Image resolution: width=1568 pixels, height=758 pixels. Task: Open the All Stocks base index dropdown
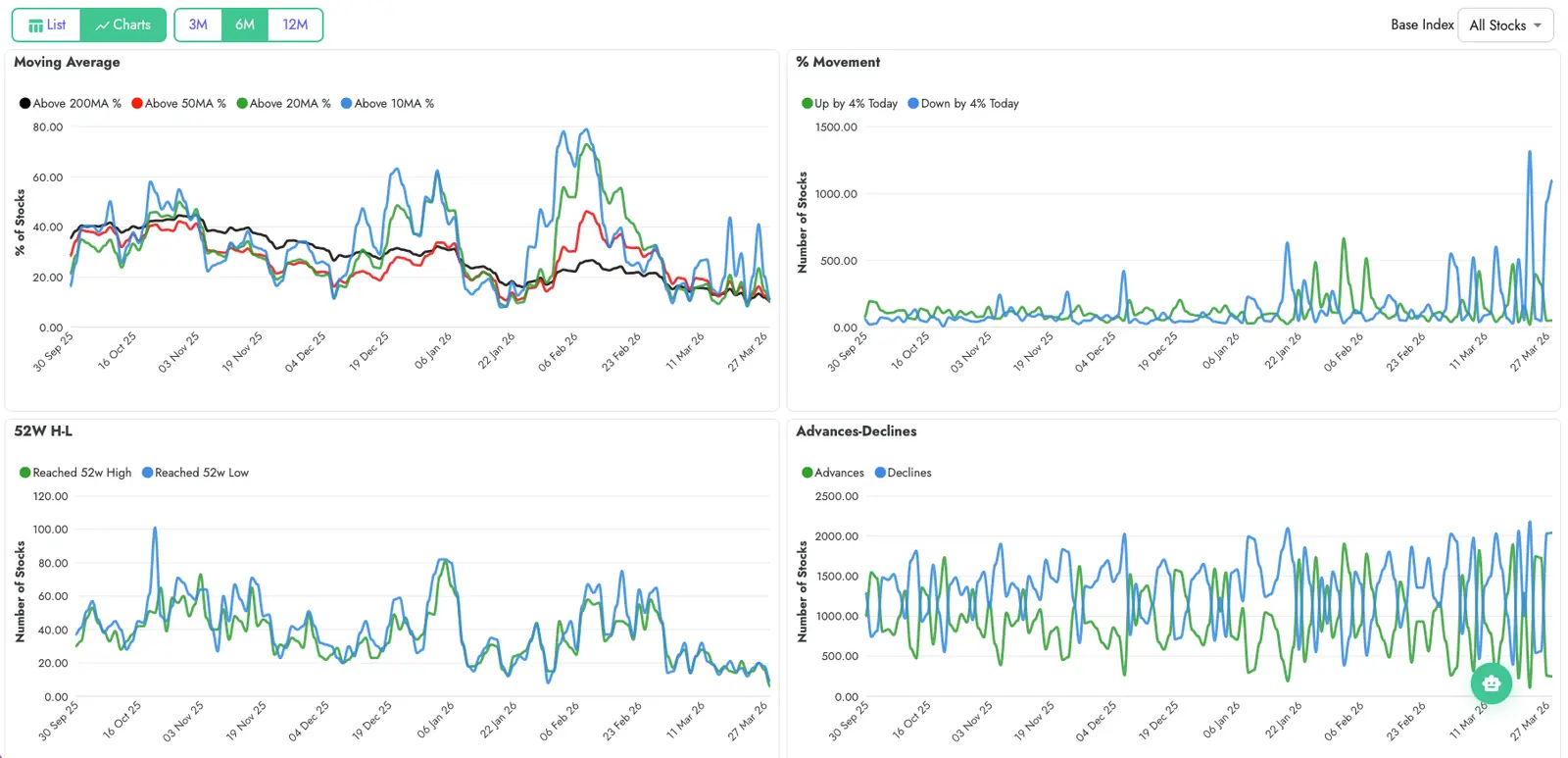click(x=1497, y=25)
